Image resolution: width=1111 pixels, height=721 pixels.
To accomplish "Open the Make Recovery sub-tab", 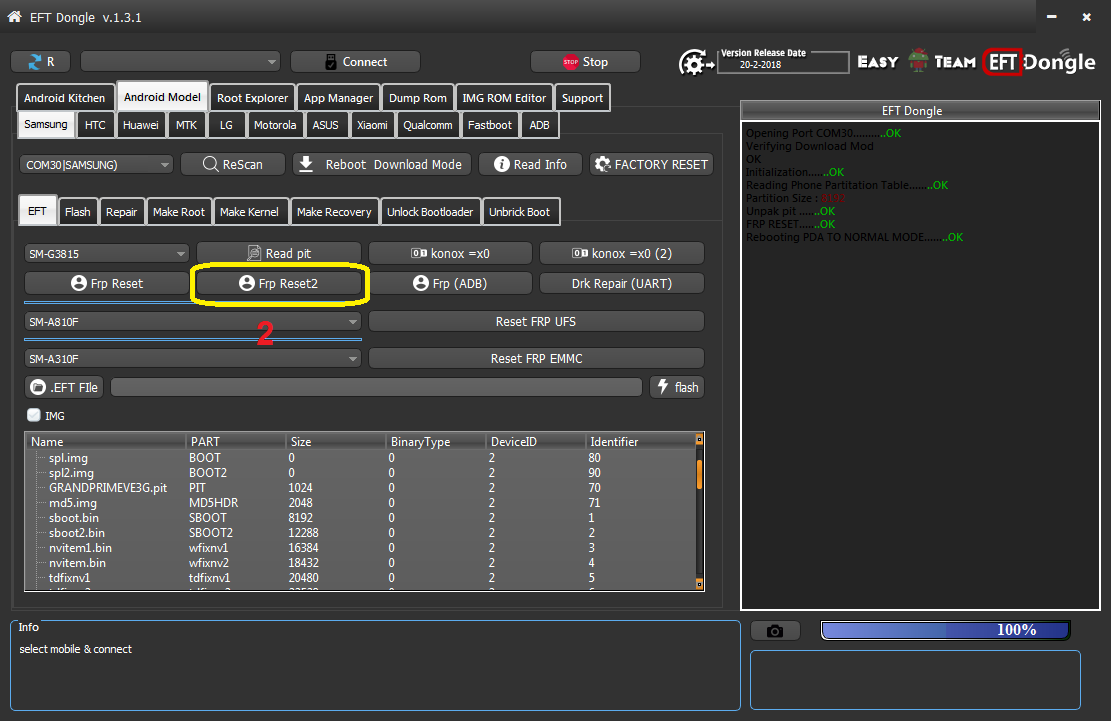I will click(x=334, y=212).
